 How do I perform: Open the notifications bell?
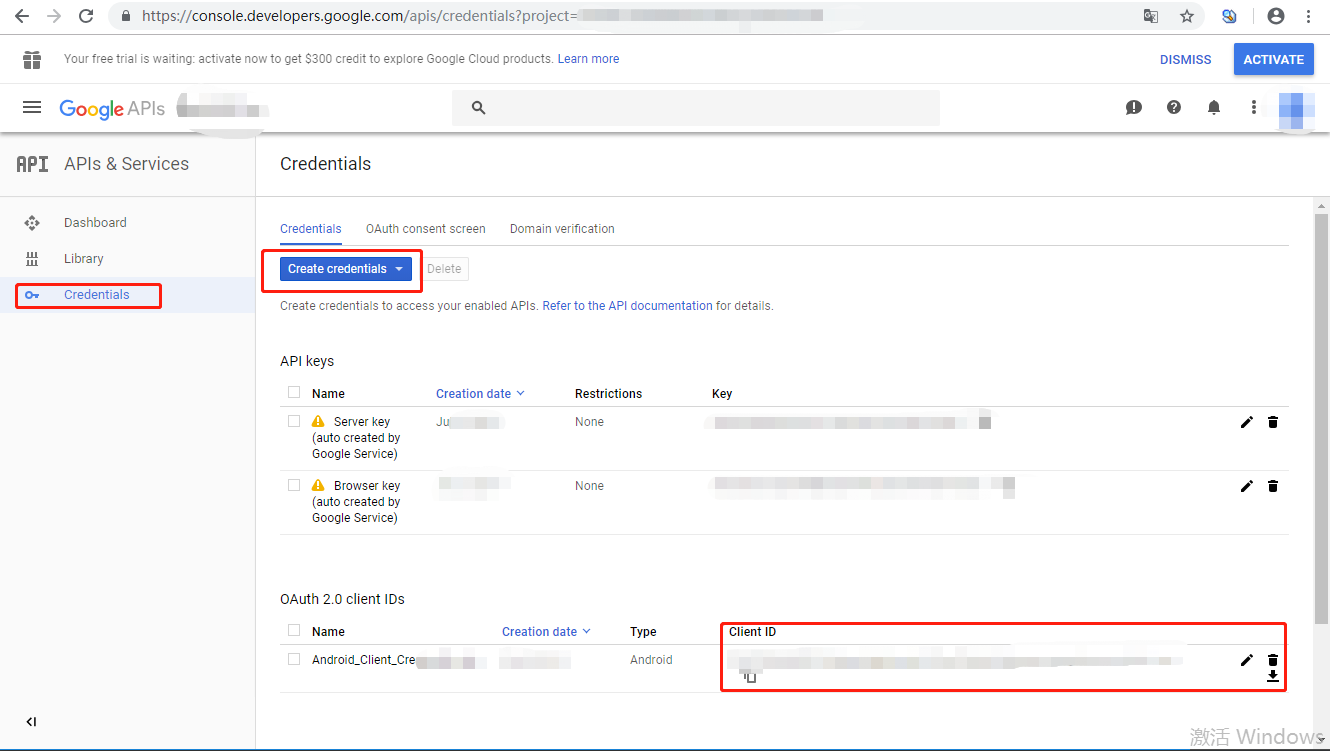[1214, 107]
